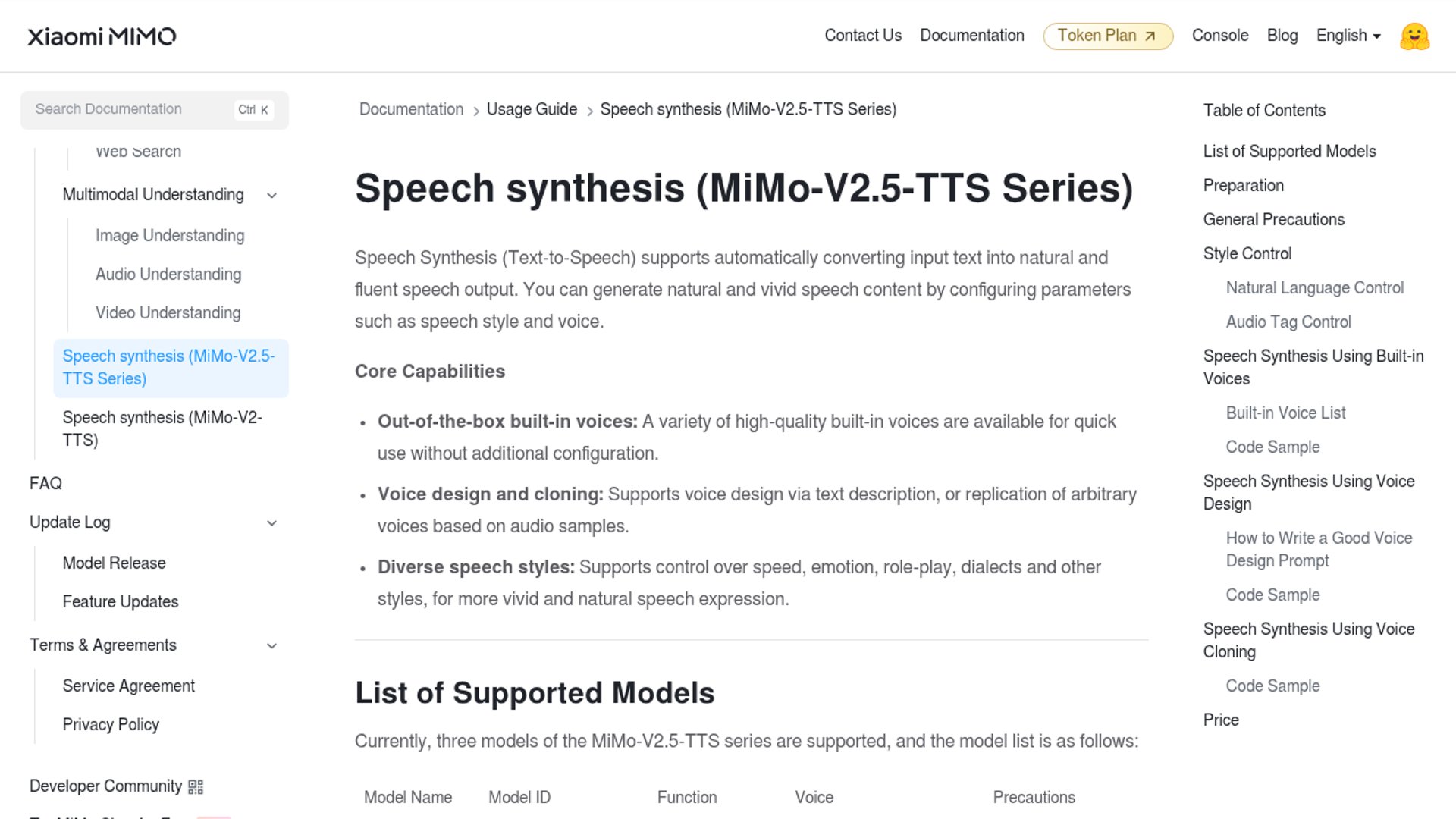Open the Console menu item

click(1219, 36)
